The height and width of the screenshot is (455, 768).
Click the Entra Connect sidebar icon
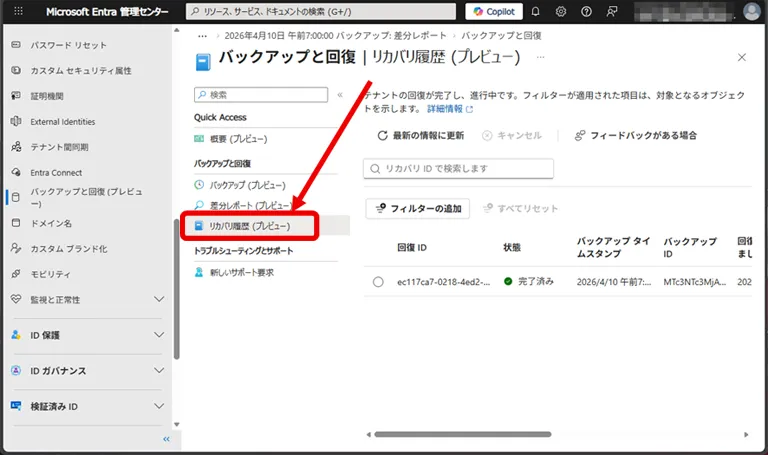[16, 172]
